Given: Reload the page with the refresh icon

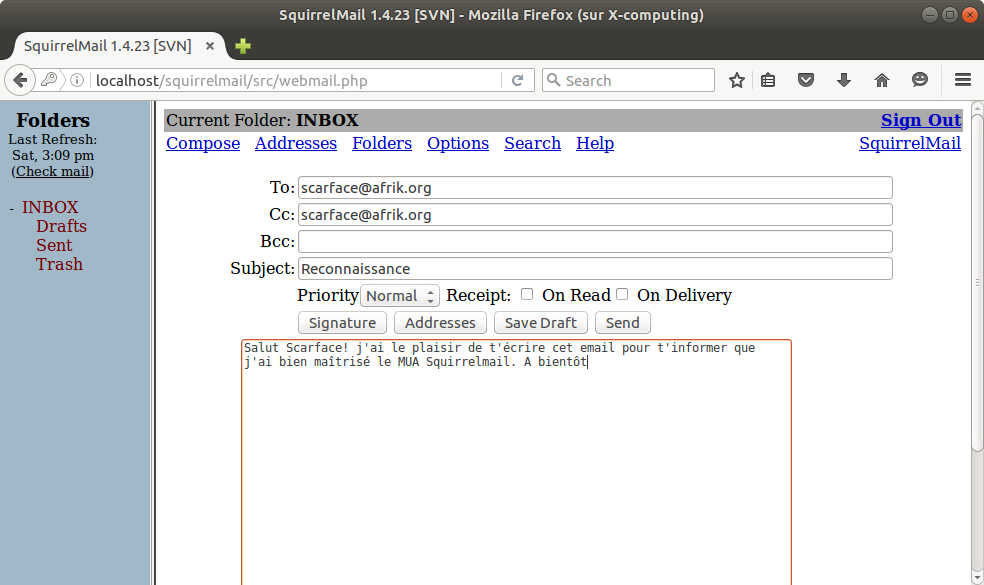Looking at the screenshot, I should click(x=518, y=80).
